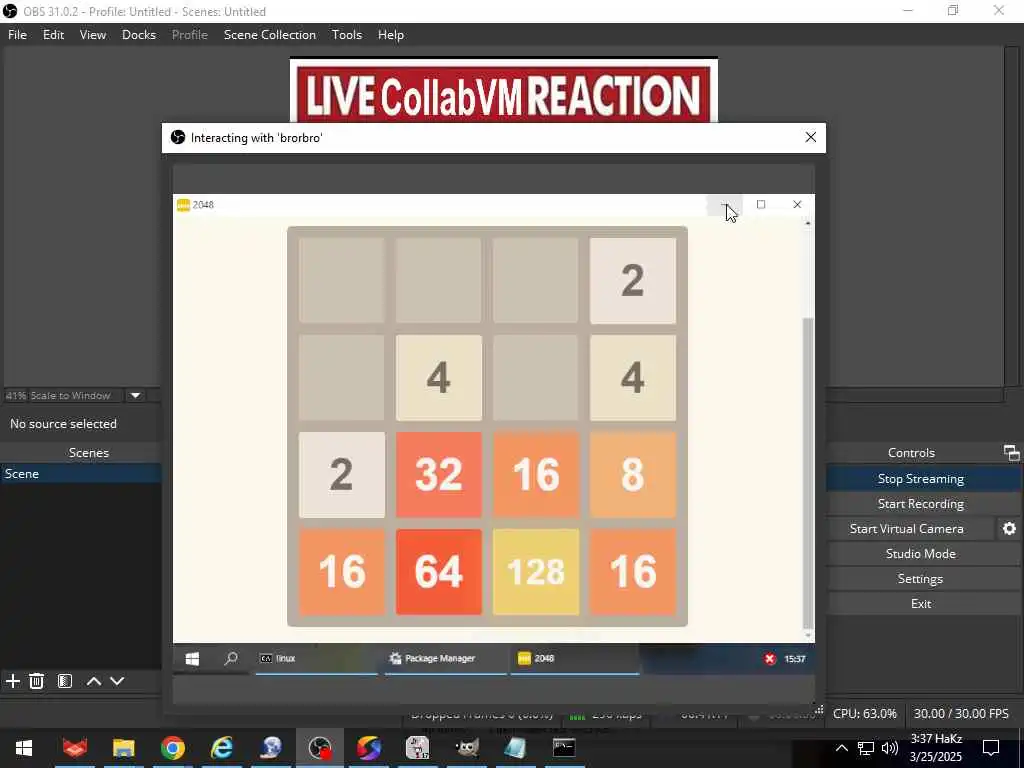Click the 15:37 clock in the VM taskbar

794,659
